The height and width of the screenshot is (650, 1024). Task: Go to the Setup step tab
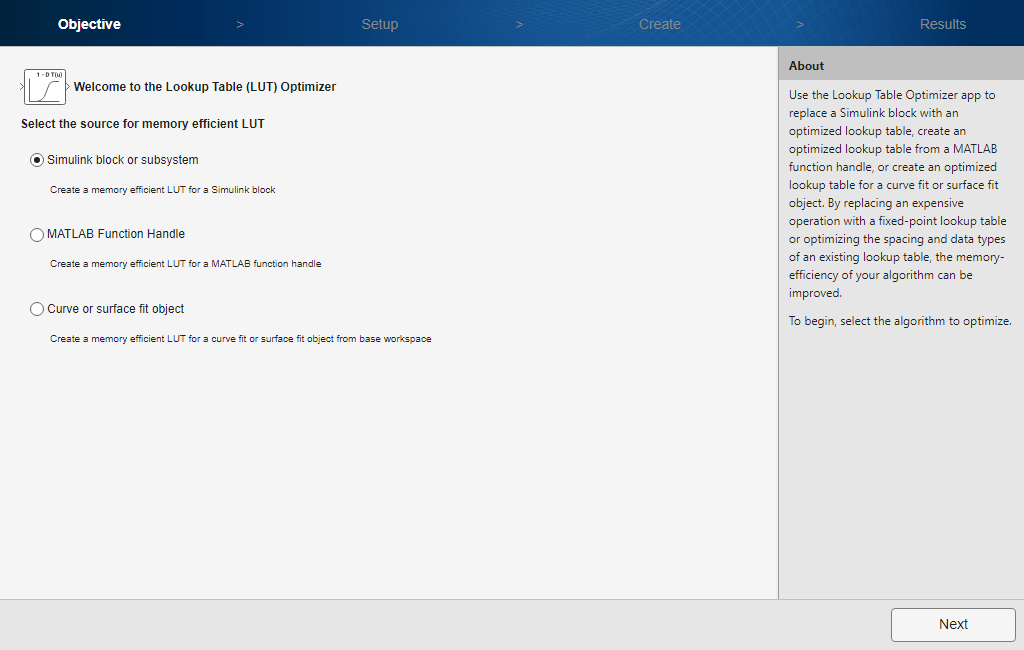pyautogui.click(x=379, y=24)
